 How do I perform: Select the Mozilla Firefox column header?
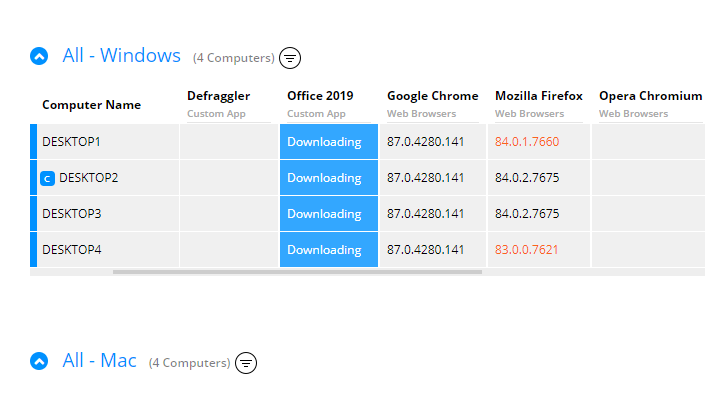[x=538, y=96]
